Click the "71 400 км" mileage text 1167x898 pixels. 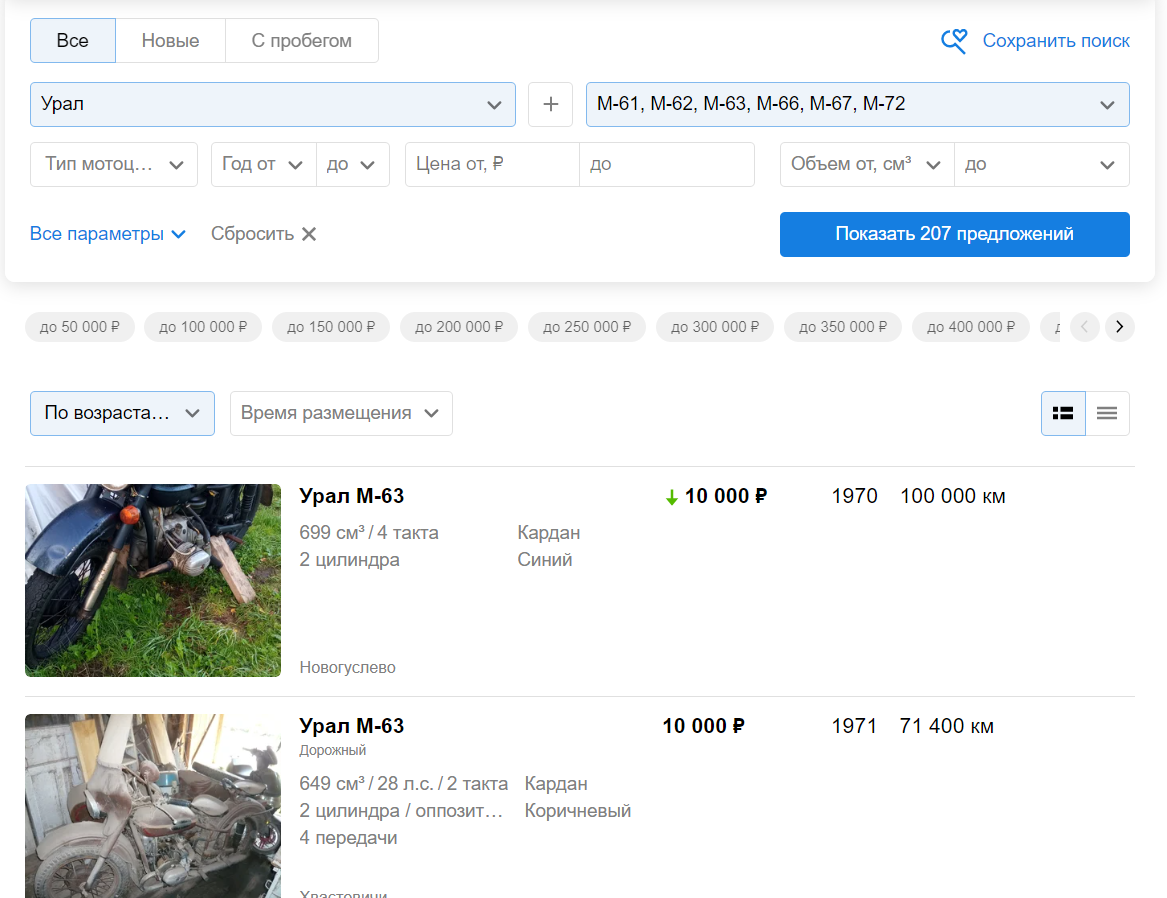click(x=947, y=726)
